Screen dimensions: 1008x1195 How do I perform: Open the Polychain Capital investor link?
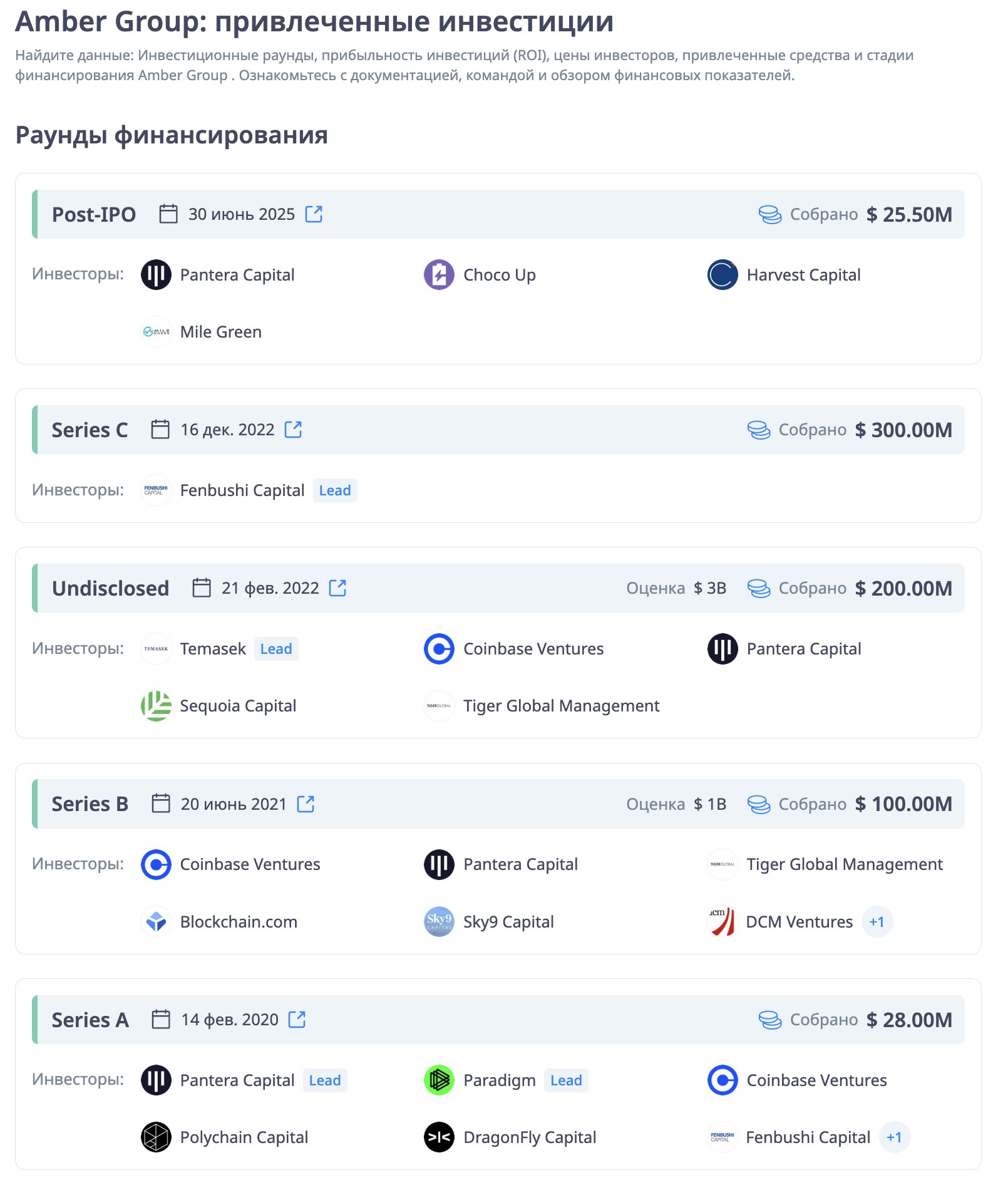(244, 1137)
